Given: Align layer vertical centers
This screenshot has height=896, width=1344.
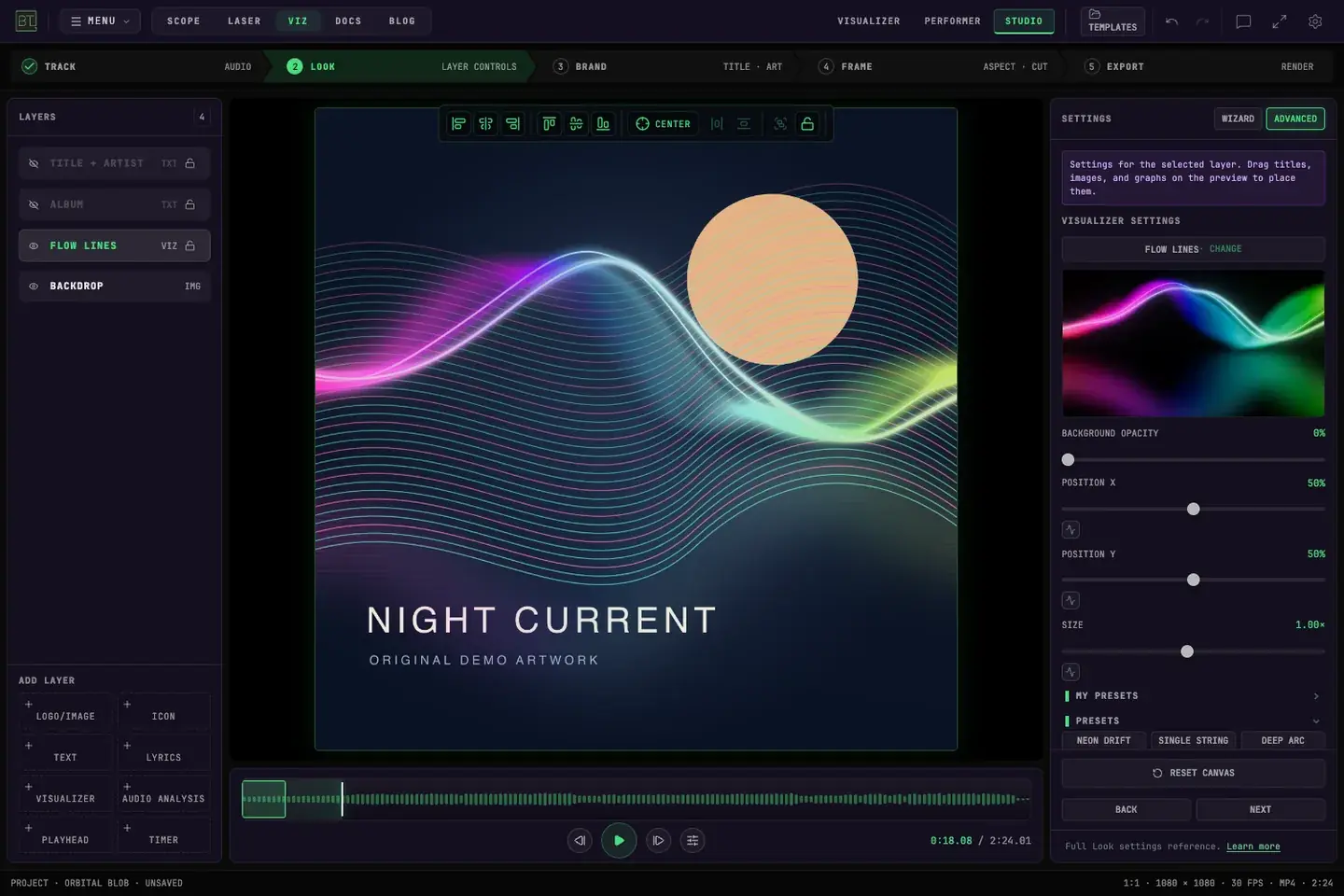Looking at the screenshot, I should pyautogui.click(x=576, y=124).
